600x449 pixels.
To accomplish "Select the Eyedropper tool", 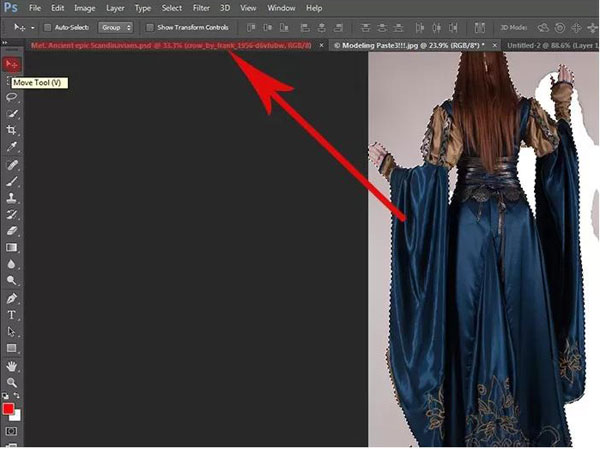I will pos(11,147).
